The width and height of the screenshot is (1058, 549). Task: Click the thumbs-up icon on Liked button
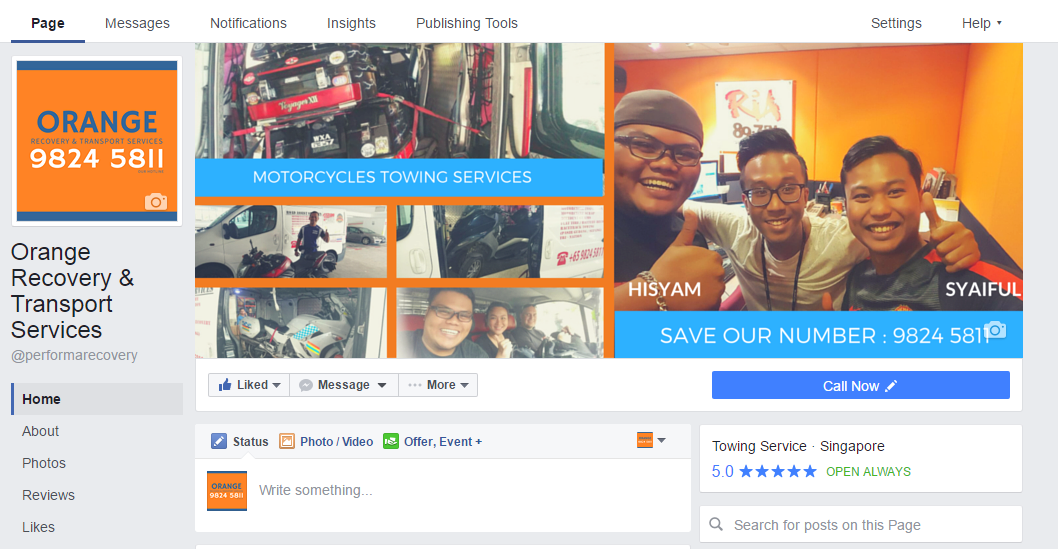coord(225,384)
